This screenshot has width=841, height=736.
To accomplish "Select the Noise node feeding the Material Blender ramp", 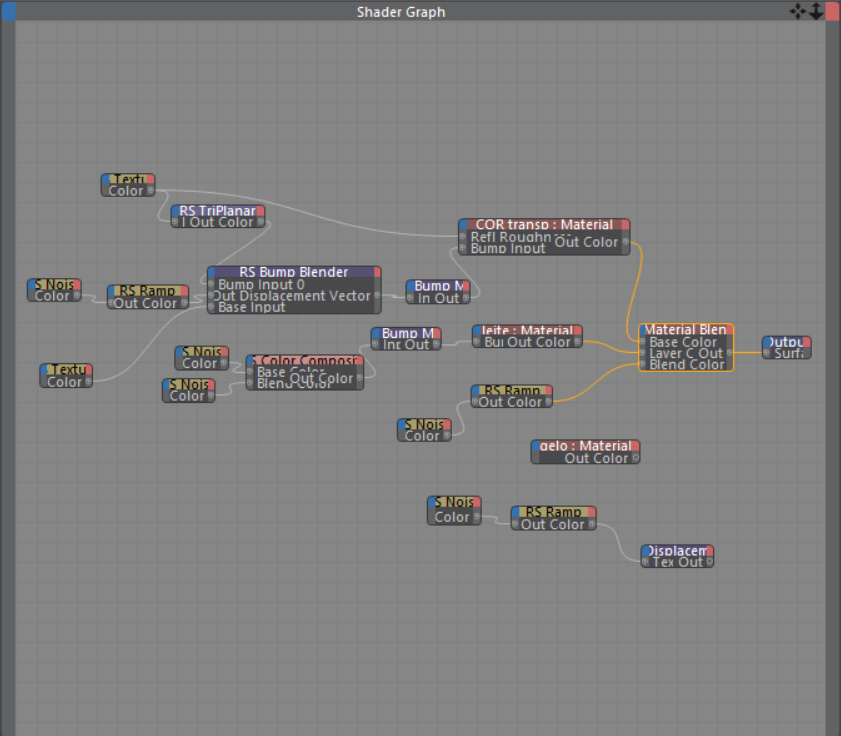I will coord(424,430).
